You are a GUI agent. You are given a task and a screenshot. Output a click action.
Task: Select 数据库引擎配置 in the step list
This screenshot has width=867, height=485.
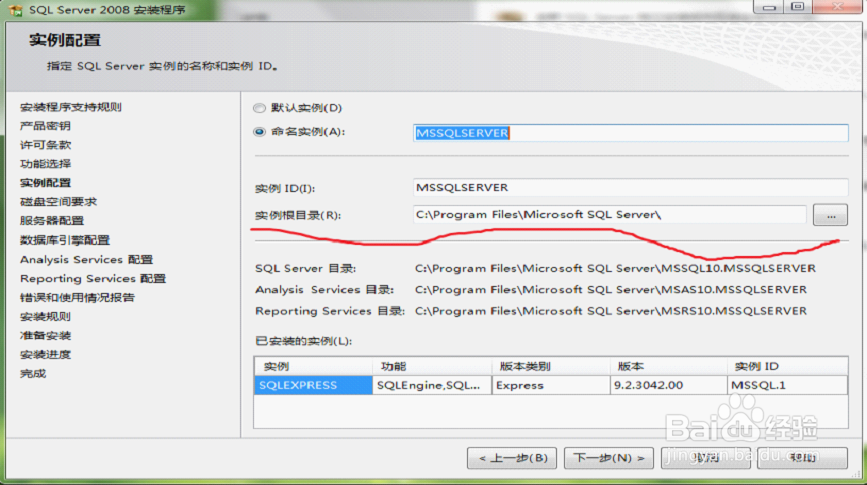[x=65, y=240]
